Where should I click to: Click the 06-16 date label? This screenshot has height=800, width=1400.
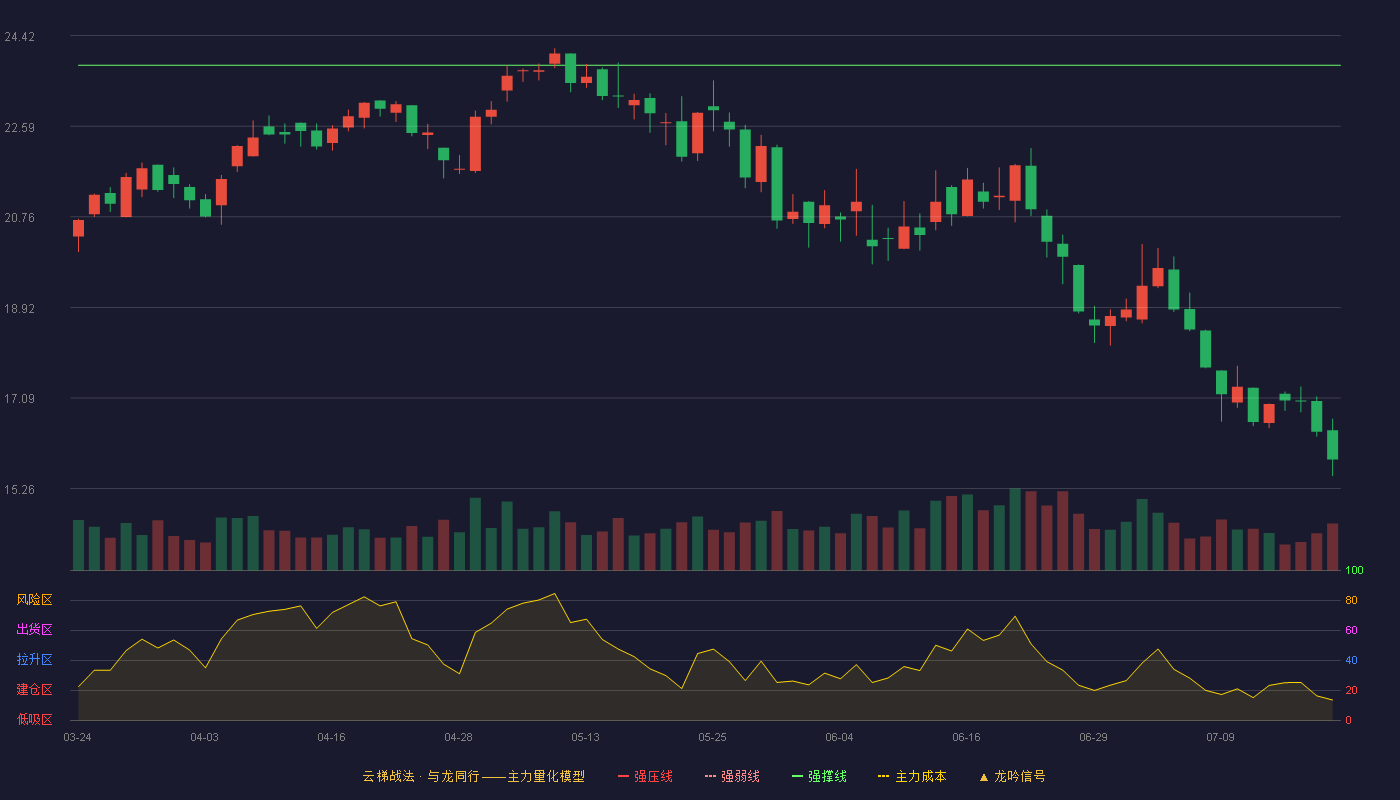[966, 737]
